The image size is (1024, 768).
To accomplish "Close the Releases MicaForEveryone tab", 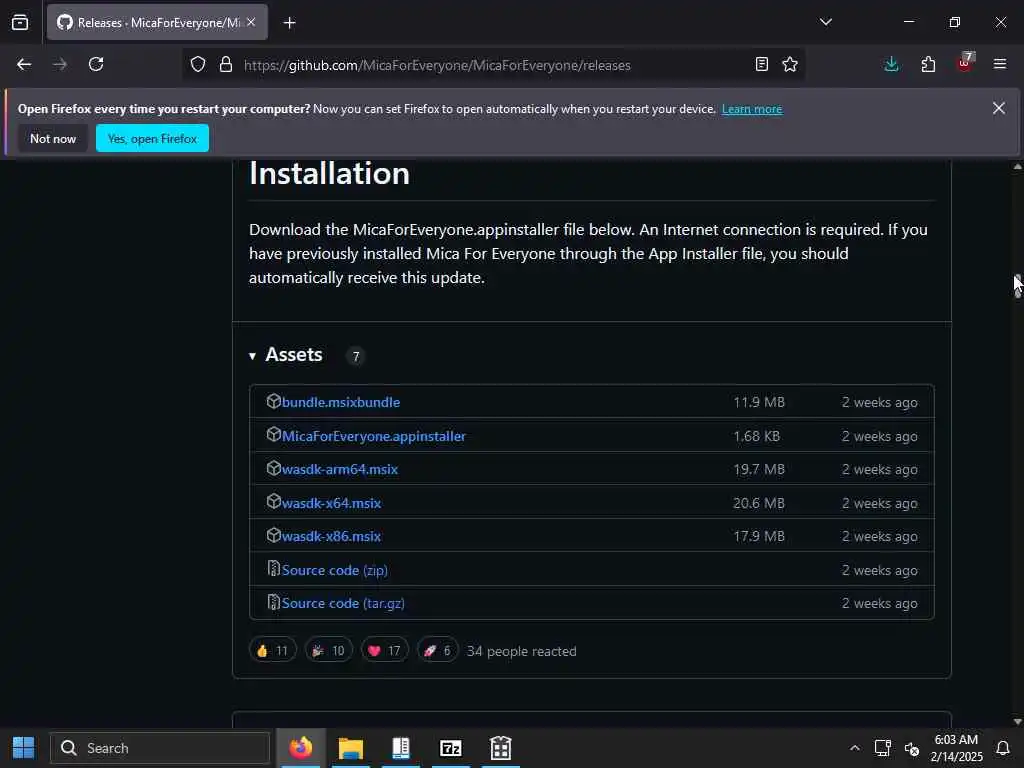I will pos(251,22).
